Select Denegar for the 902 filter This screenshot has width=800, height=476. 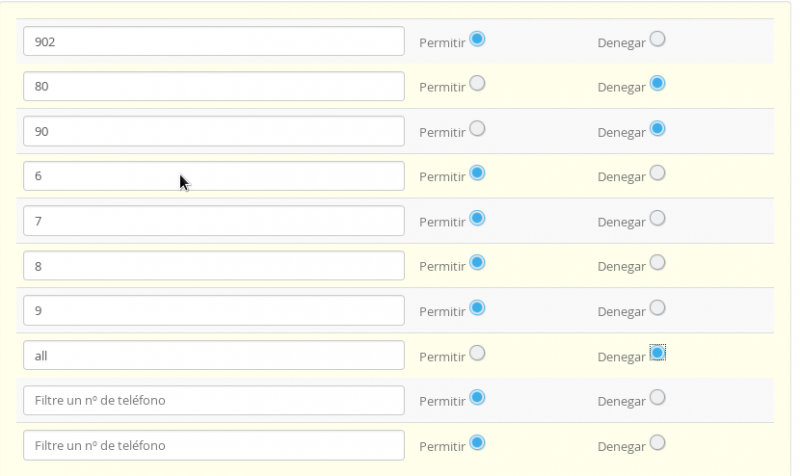click(657, 39)
